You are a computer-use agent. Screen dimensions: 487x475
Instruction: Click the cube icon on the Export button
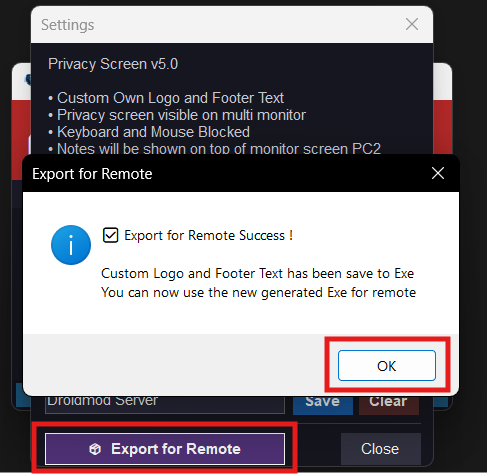tap(95, 449)
